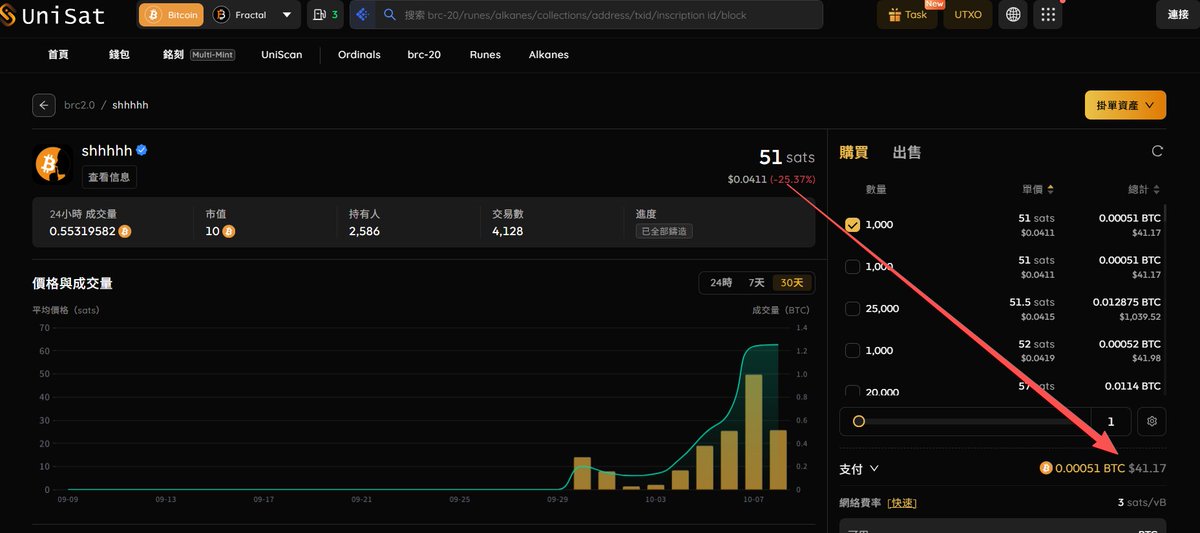Click the brc2.0 breadcrumb link
Viewport: 1200px width, 533px height.
(x=79, y=105)
